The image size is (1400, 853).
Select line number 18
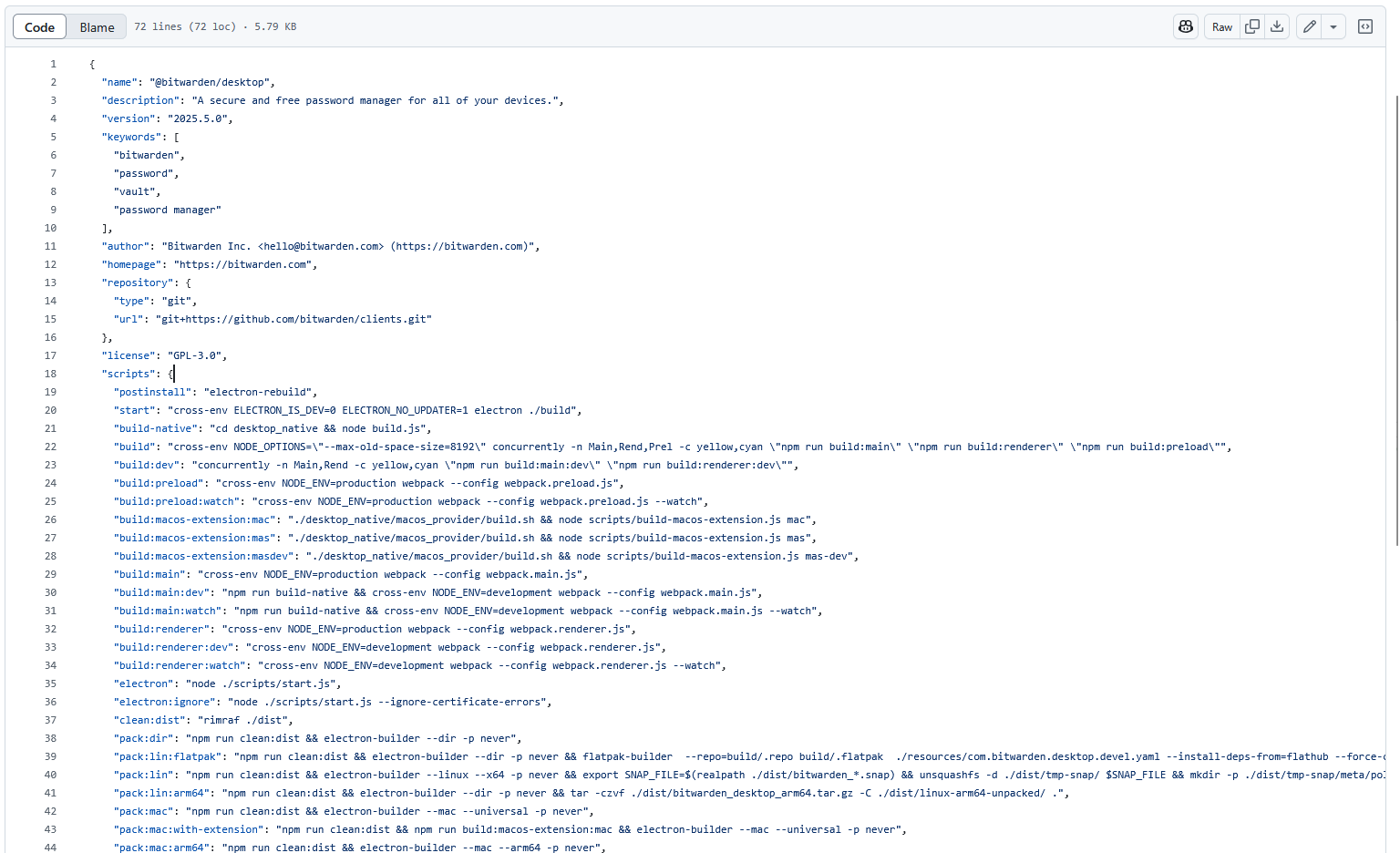tap(50, 374)
